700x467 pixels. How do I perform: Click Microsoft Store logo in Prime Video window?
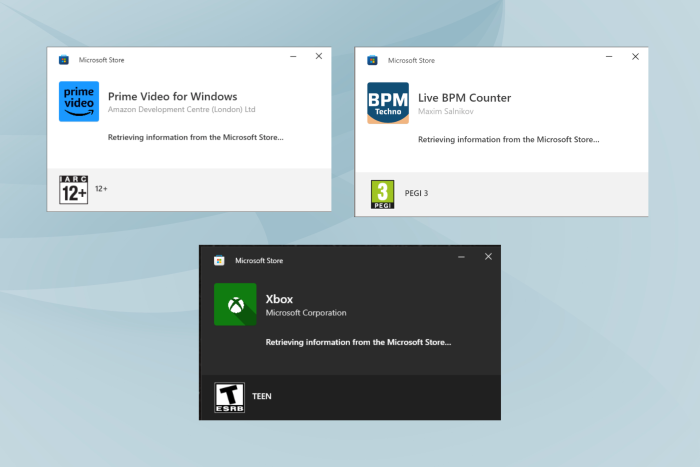click(x=64, y=60)
